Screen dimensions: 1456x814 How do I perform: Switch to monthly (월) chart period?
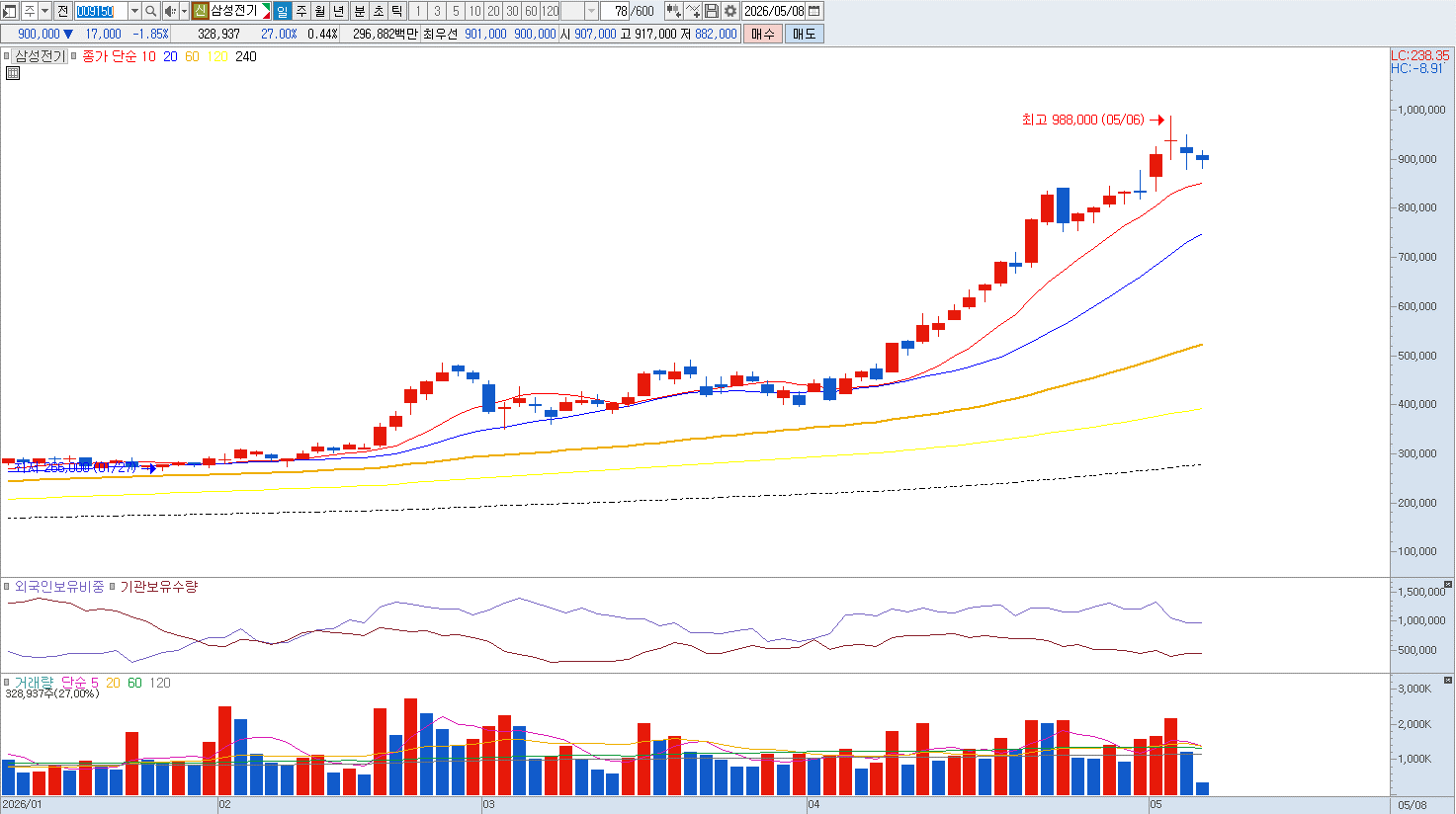click(320, 11)
